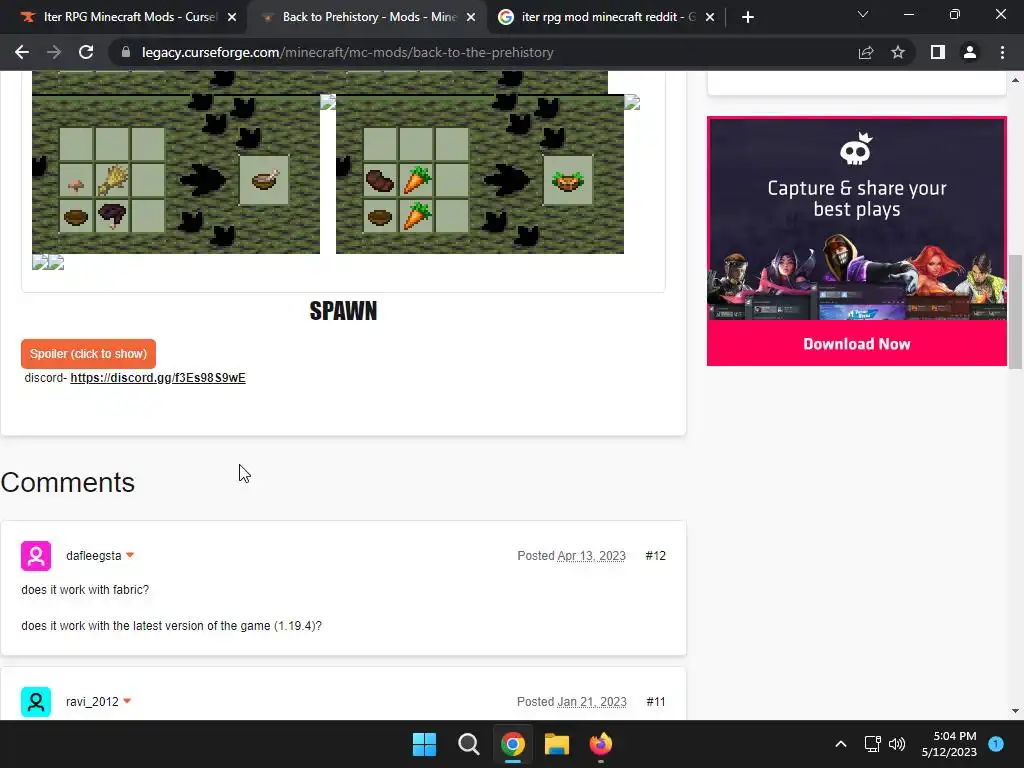Screen dimensions: 1024x768
Task: Open the tab search dropdown
Action: [863, 14]
